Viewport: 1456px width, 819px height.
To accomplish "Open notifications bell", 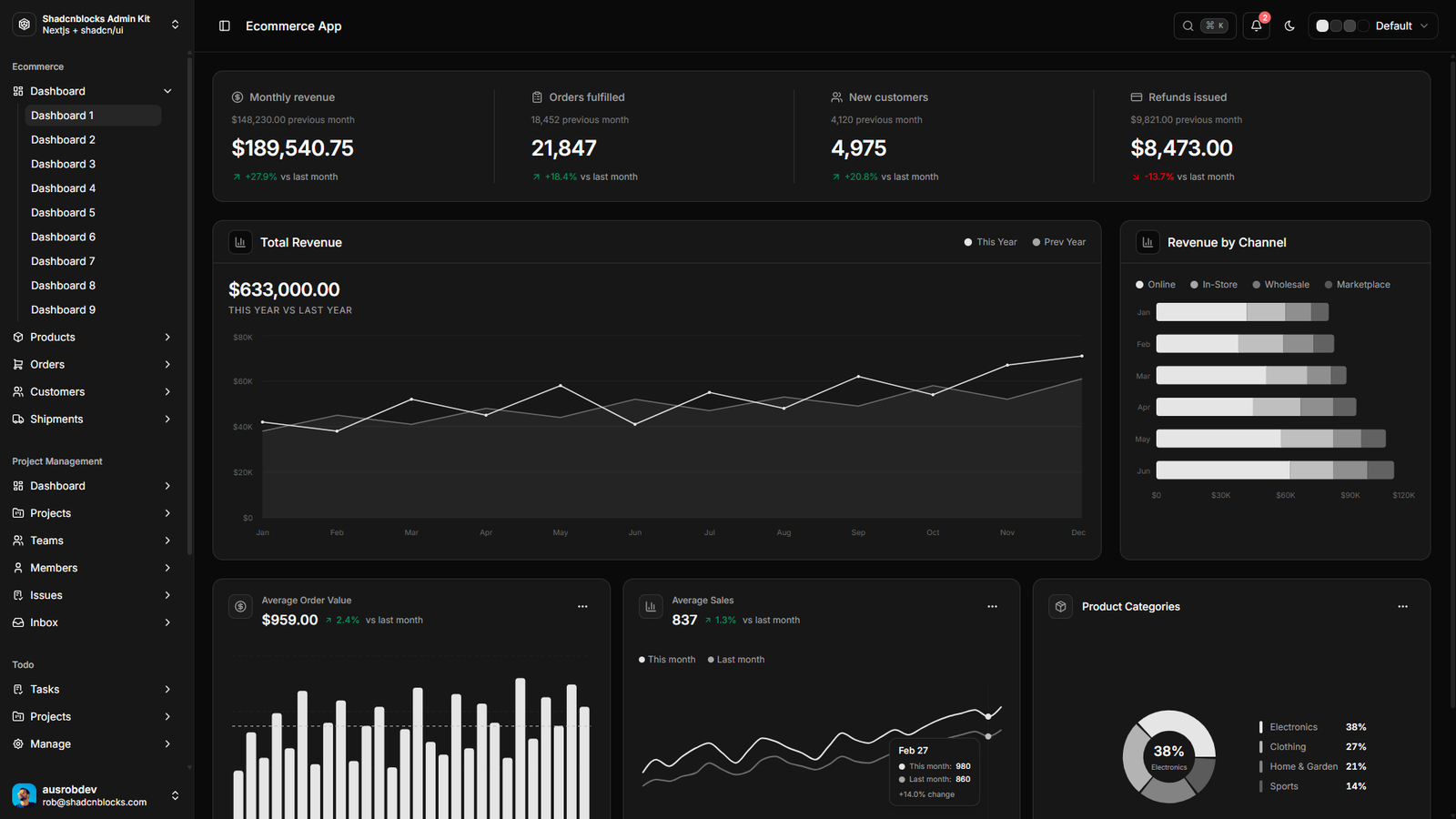I will [x=1257, y=25].
